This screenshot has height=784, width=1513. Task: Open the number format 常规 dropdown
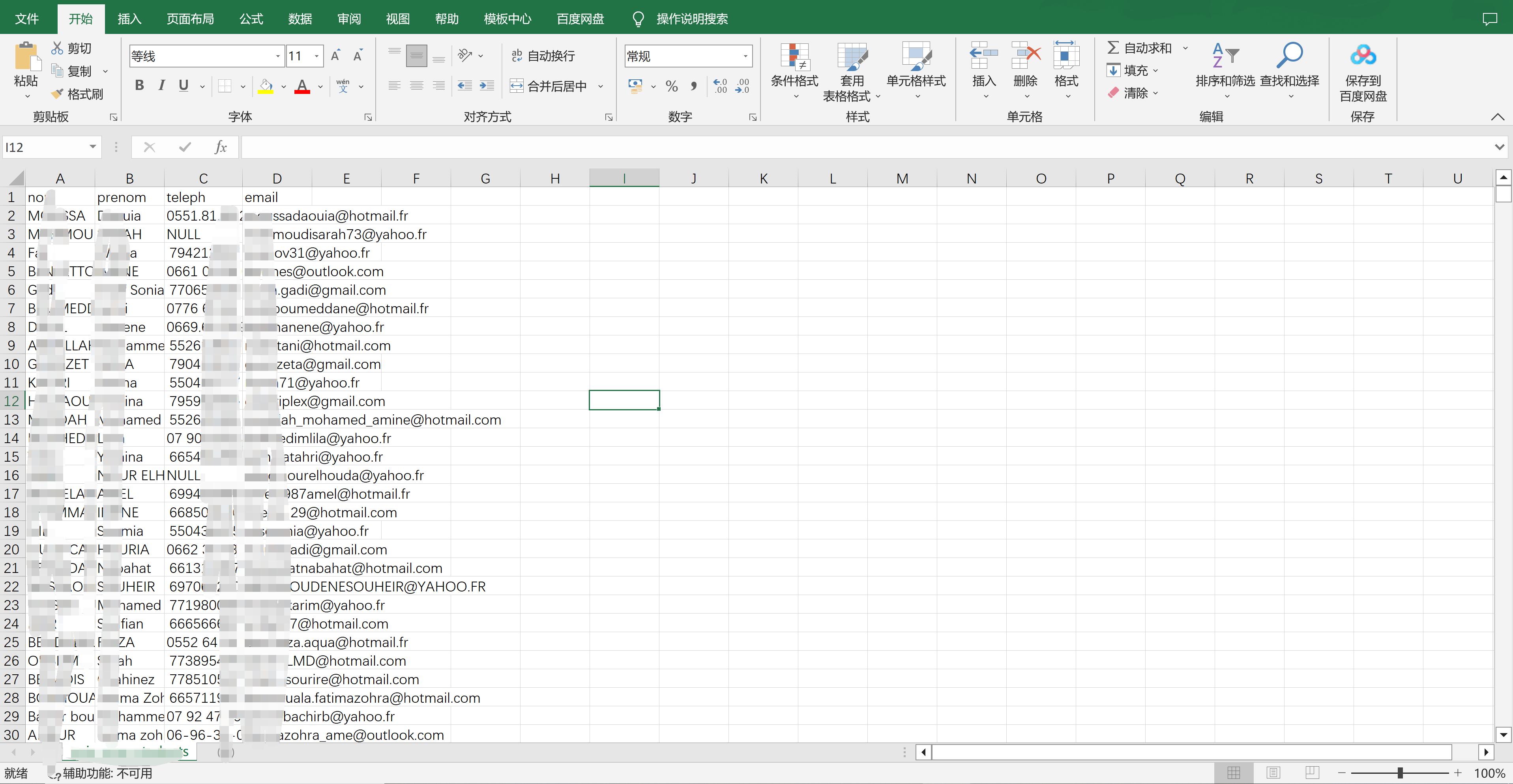point(746,56)
